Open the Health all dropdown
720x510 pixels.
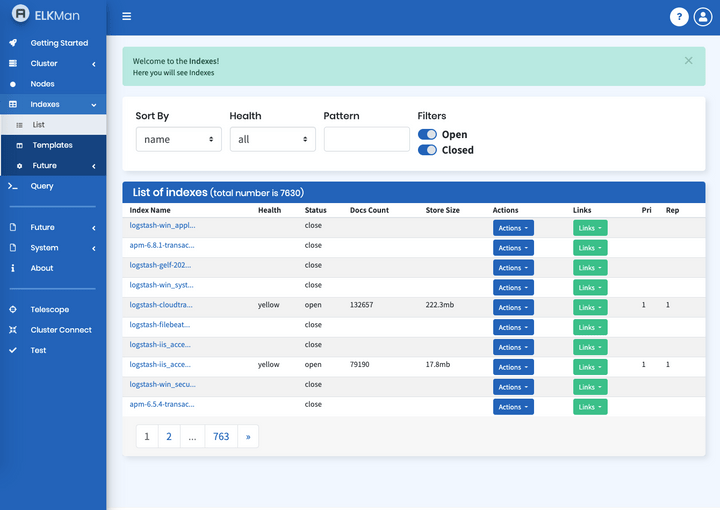pos(273,139)
